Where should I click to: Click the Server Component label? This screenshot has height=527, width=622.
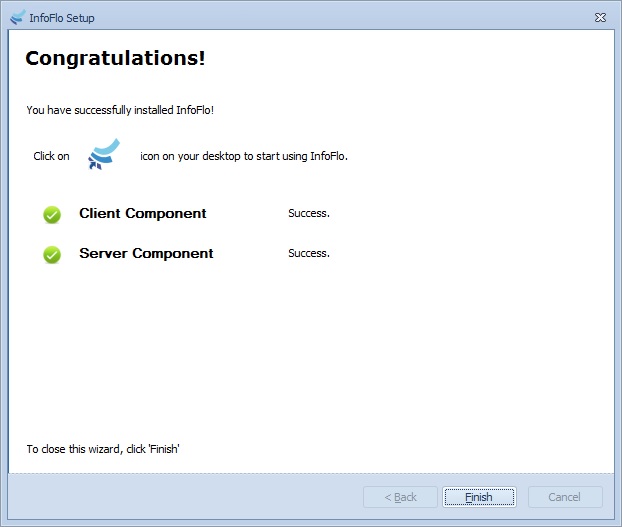tap(146, 253)
